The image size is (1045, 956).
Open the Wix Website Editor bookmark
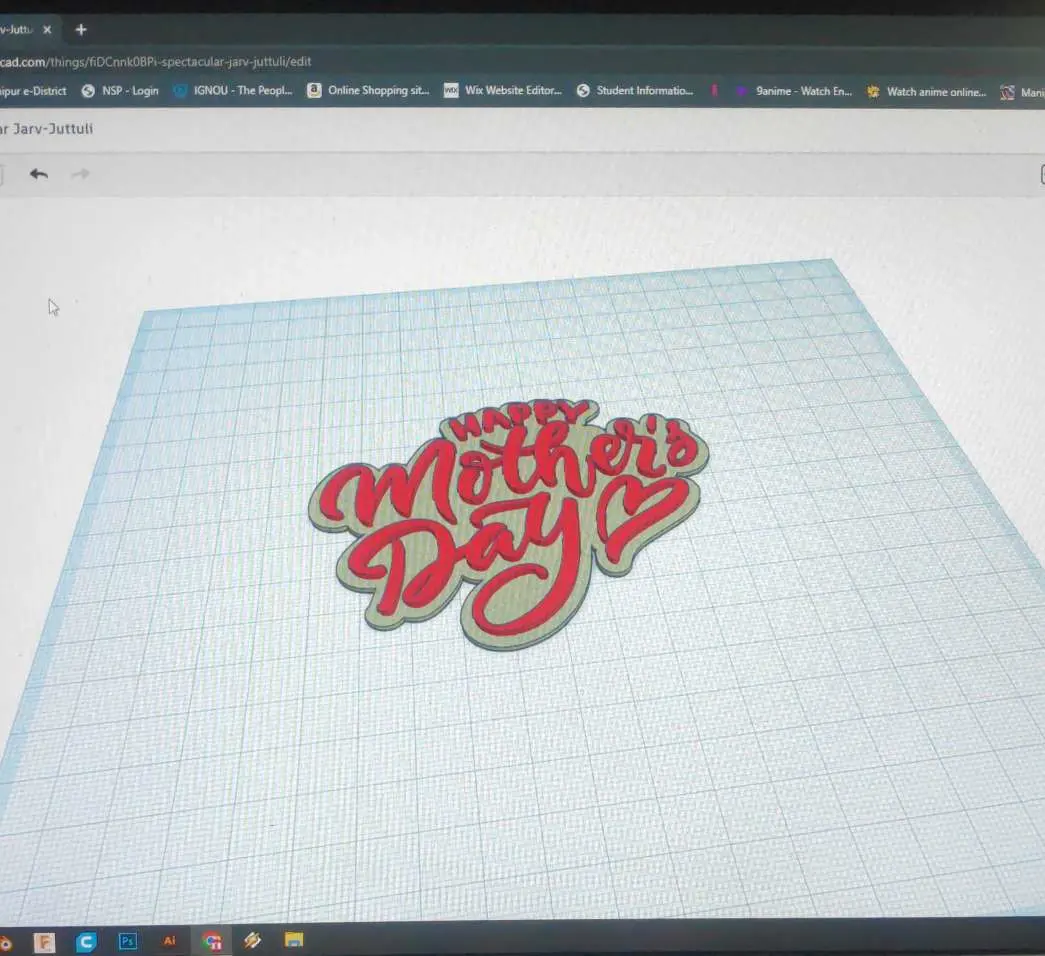coord(503,90)
